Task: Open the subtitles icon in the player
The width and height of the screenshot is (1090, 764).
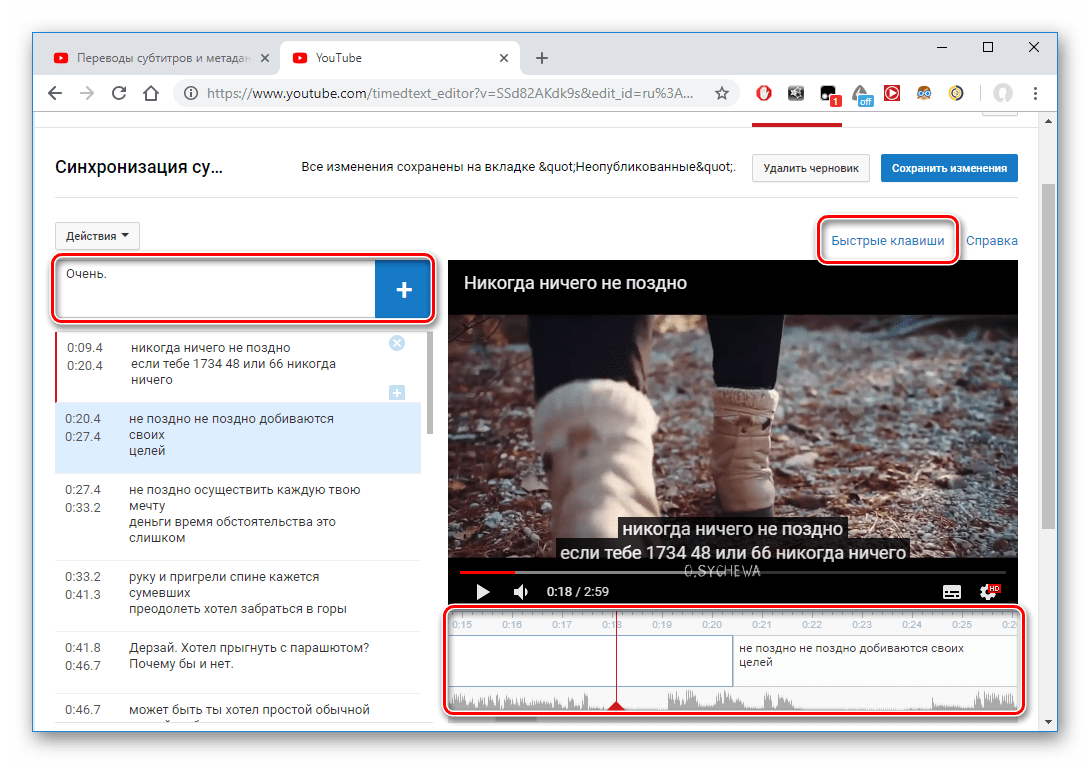Action: (x=951, y=591)
